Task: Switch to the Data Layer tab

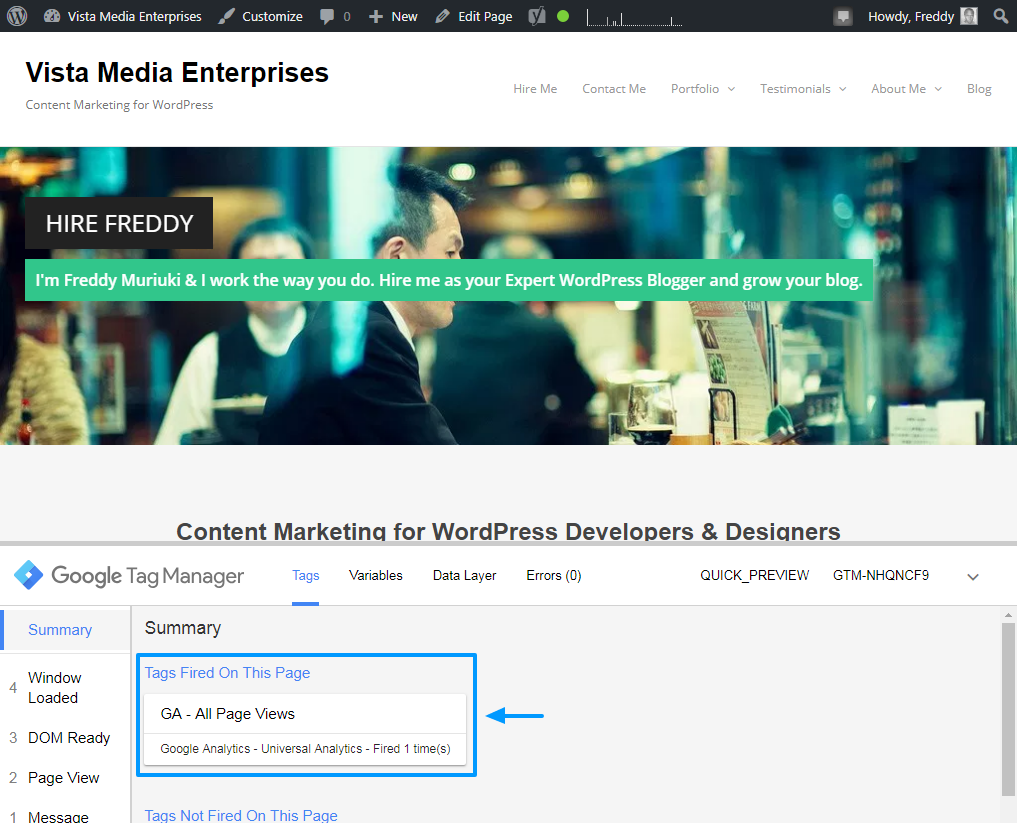Action: click(x=465, y=575)
